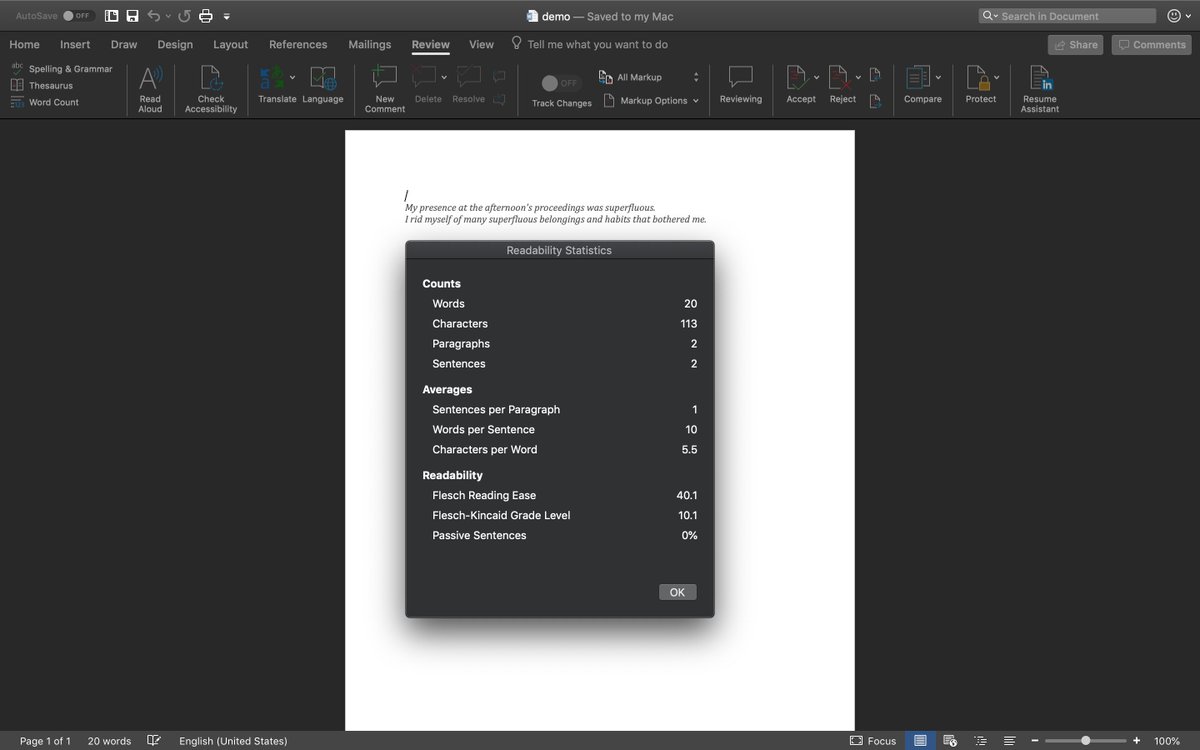1200x750 pixels.
Task: Open the Language tool
Action: click(323, 84)
